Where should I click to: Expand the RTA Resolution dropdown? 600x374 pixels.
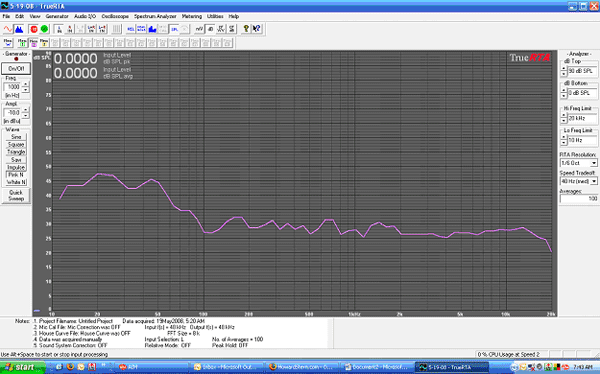593,163
